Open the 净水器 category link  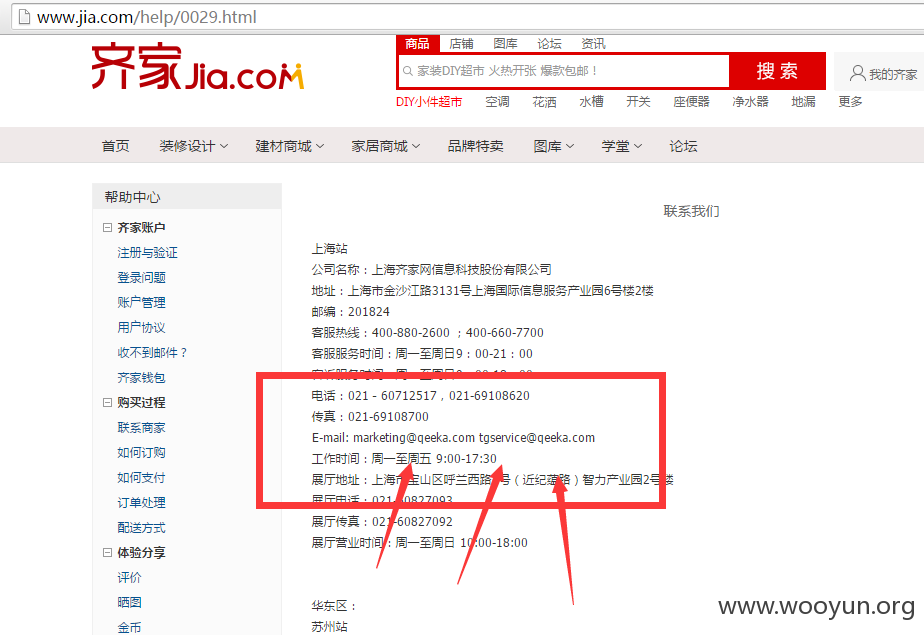click(x=750, y=102)
